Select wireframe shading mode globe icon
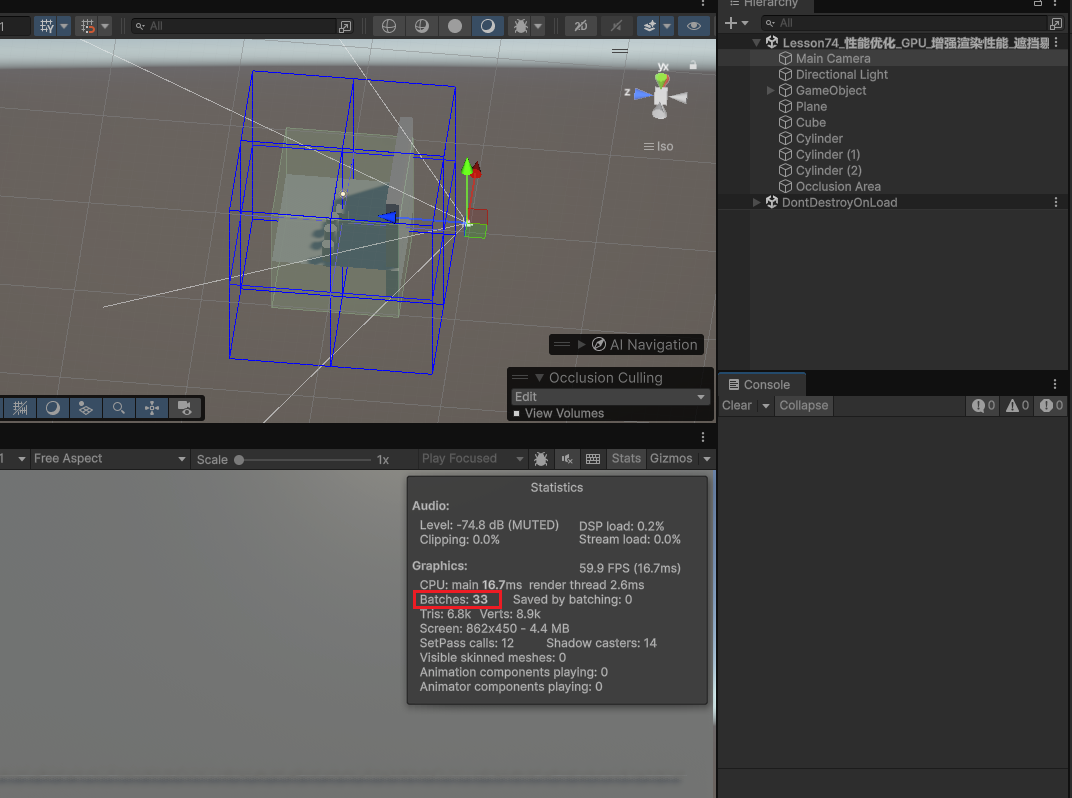This screenshot has height=798, width=1072. coord(389,26)
